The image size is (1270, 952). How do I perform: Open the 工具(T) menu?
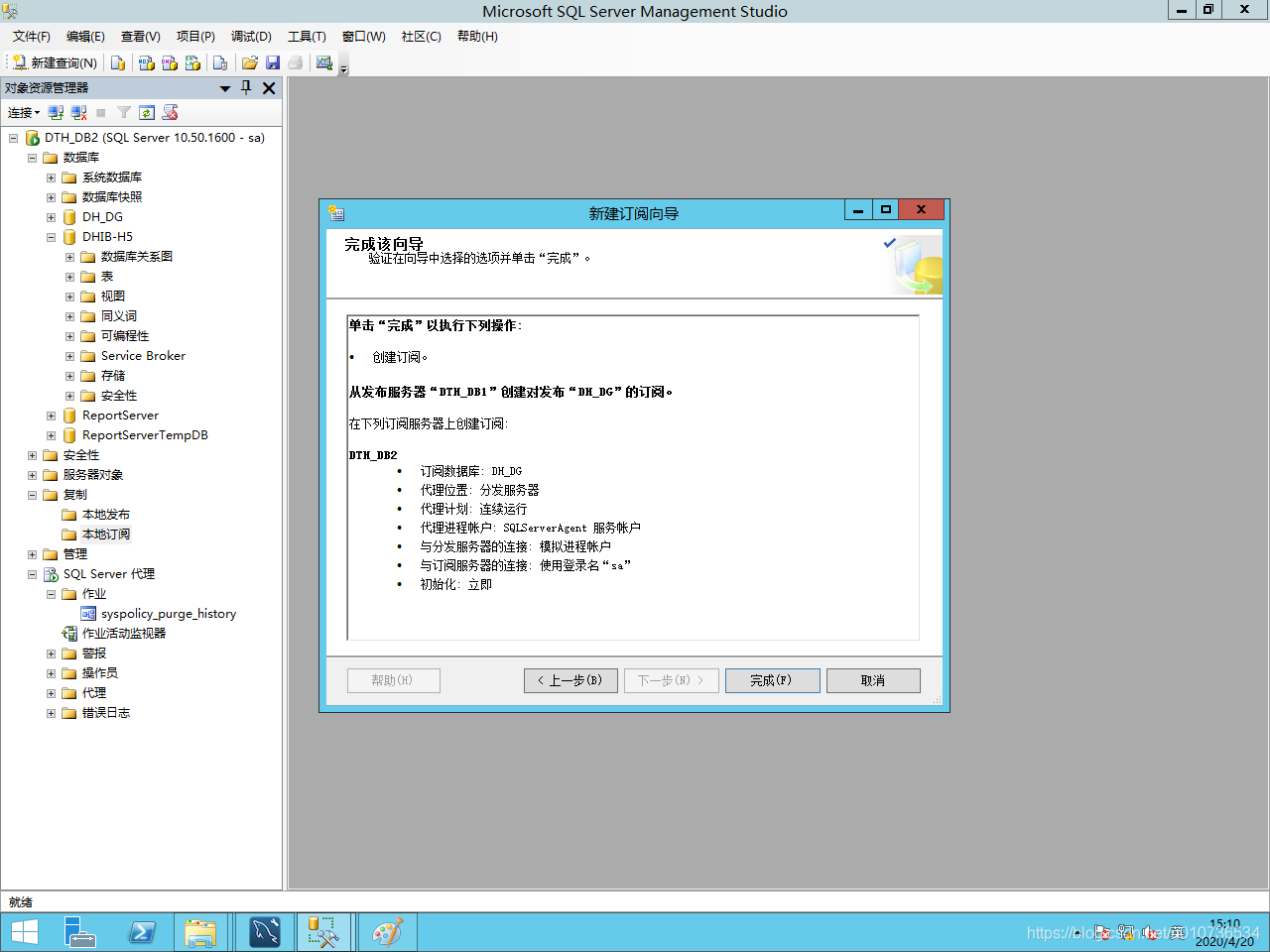tap(307, 36)
